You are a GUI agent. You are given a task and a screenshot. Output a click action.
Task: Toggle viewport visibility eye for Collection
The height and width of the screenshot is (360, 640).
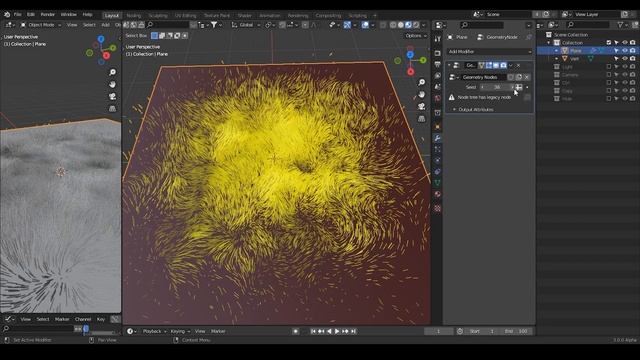click(x=624, y=42)
